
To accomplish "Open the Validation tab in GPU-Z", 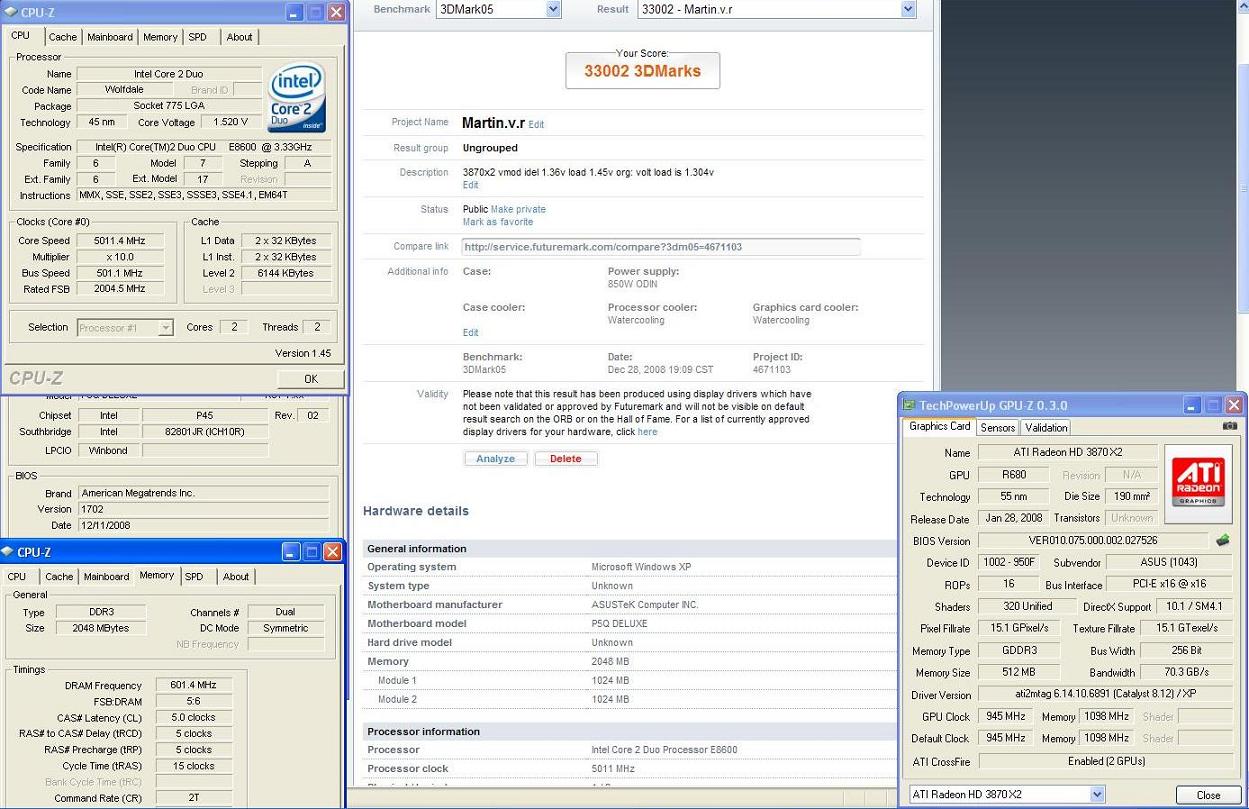I will 1046,427.
